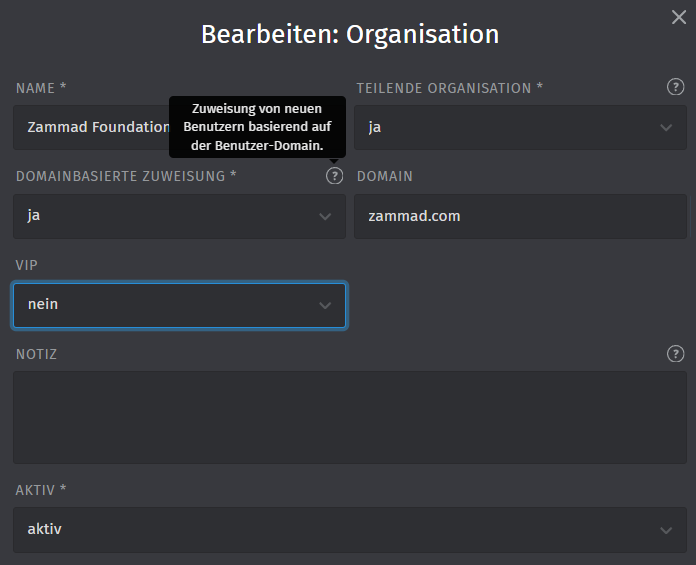Expand the Aktiv status dropdown
This screenshot has width=696, height=565.
point(349,529)
